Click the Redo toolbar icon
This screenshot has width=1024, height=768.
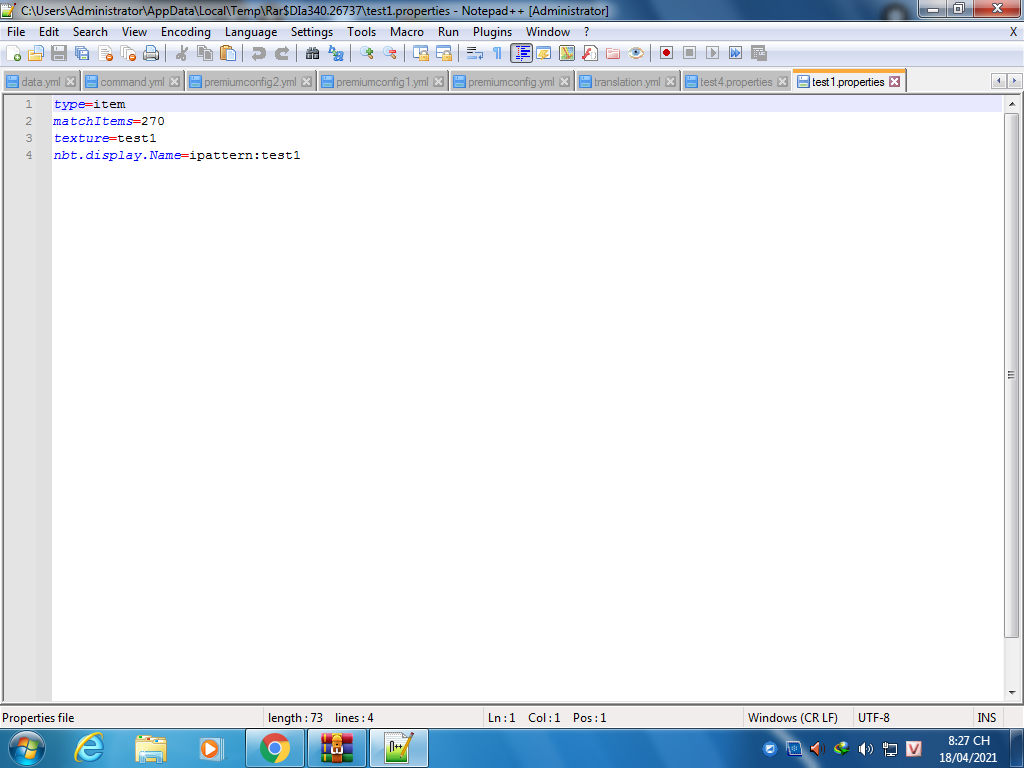click(x=281, y=54)
